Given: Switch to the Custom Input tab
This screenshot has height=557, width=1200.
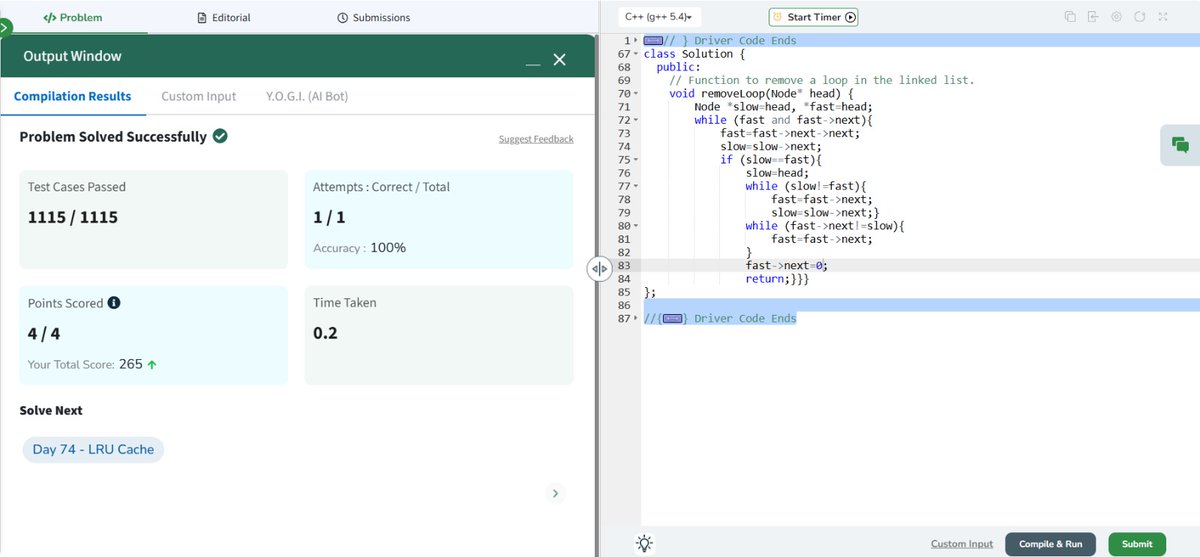Looking at the screenshot, I should pos(199,96).
